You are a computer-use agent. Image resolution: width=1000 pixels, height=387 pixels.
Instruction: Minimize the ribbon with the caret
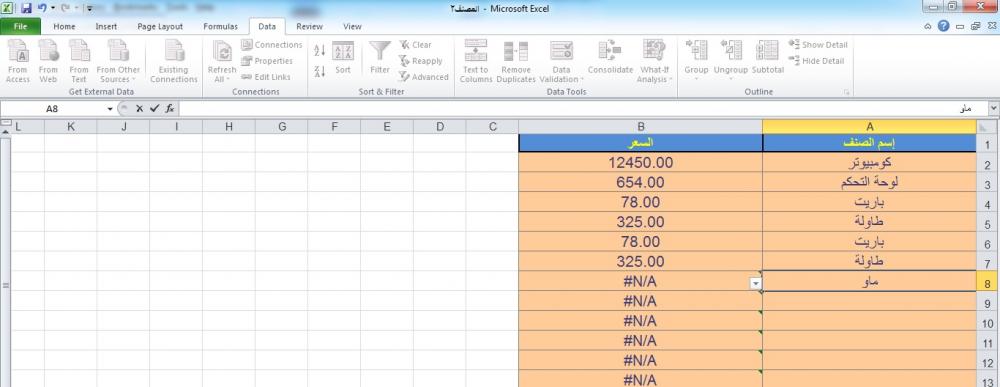pos(928,26)
